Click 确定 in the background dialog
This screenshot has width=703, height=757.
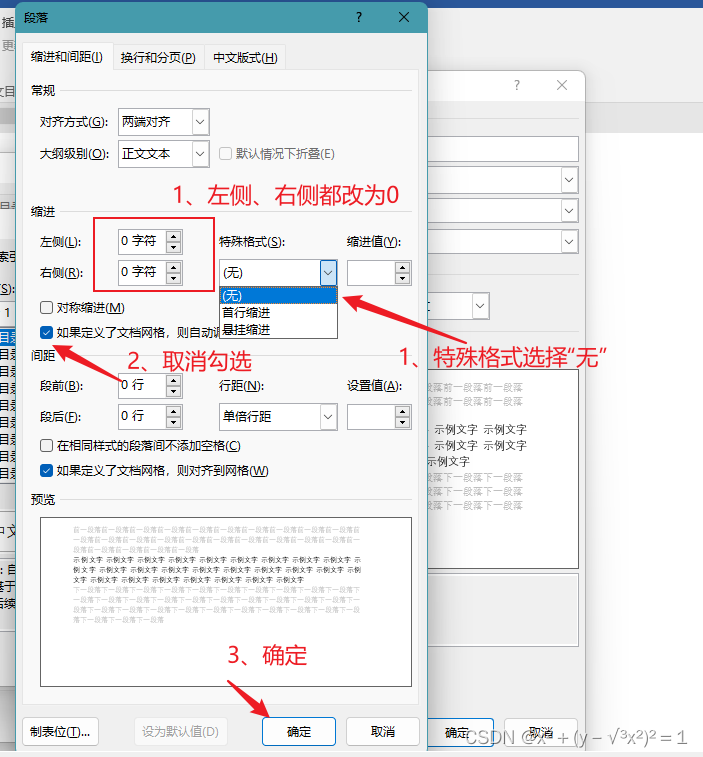pos(461,733)
